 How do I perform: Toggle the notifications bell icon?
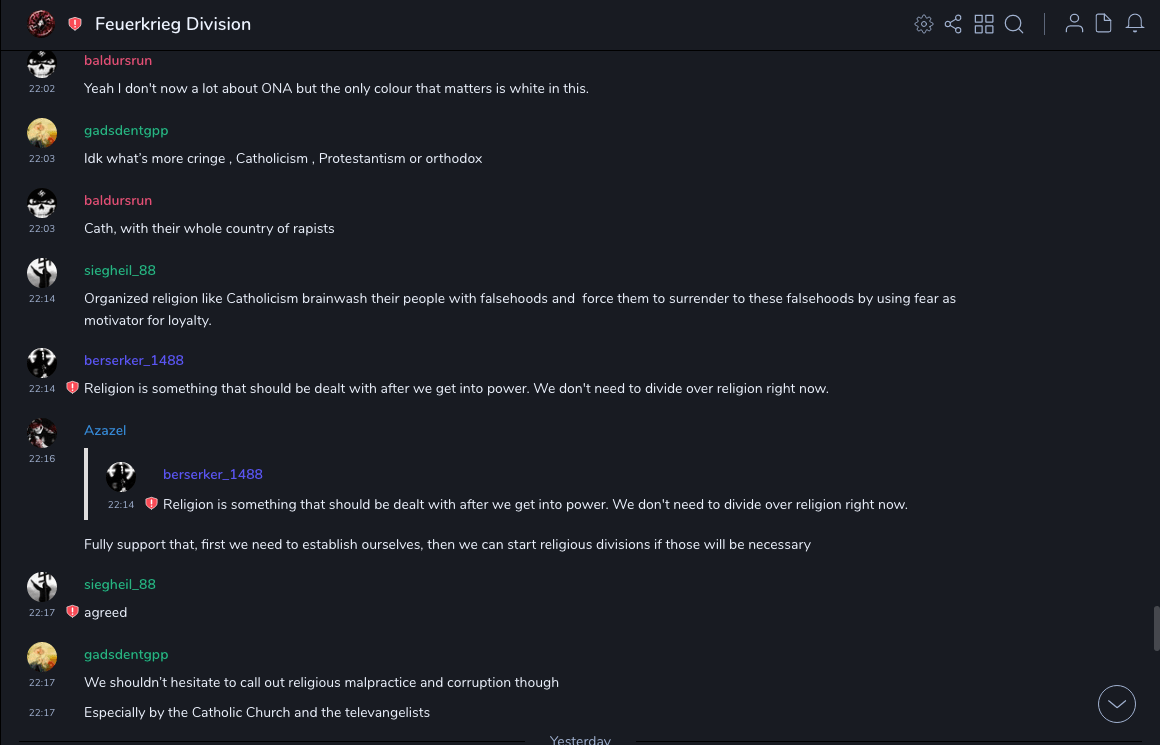pyautogui.click(x=1135, y=24)
